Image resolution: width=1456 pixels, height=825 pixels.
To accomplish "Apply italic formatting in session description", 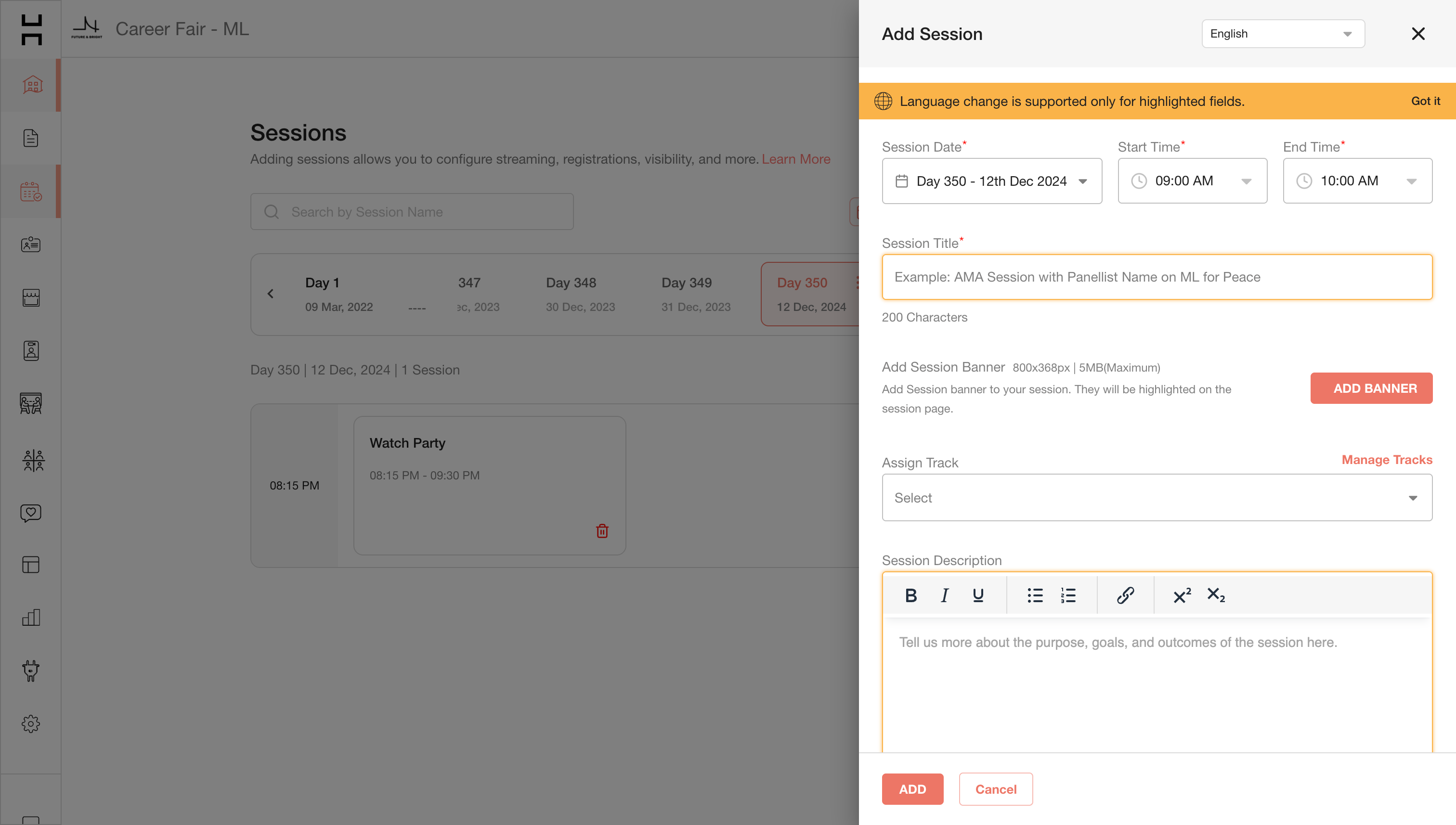I will coord(944,595).
